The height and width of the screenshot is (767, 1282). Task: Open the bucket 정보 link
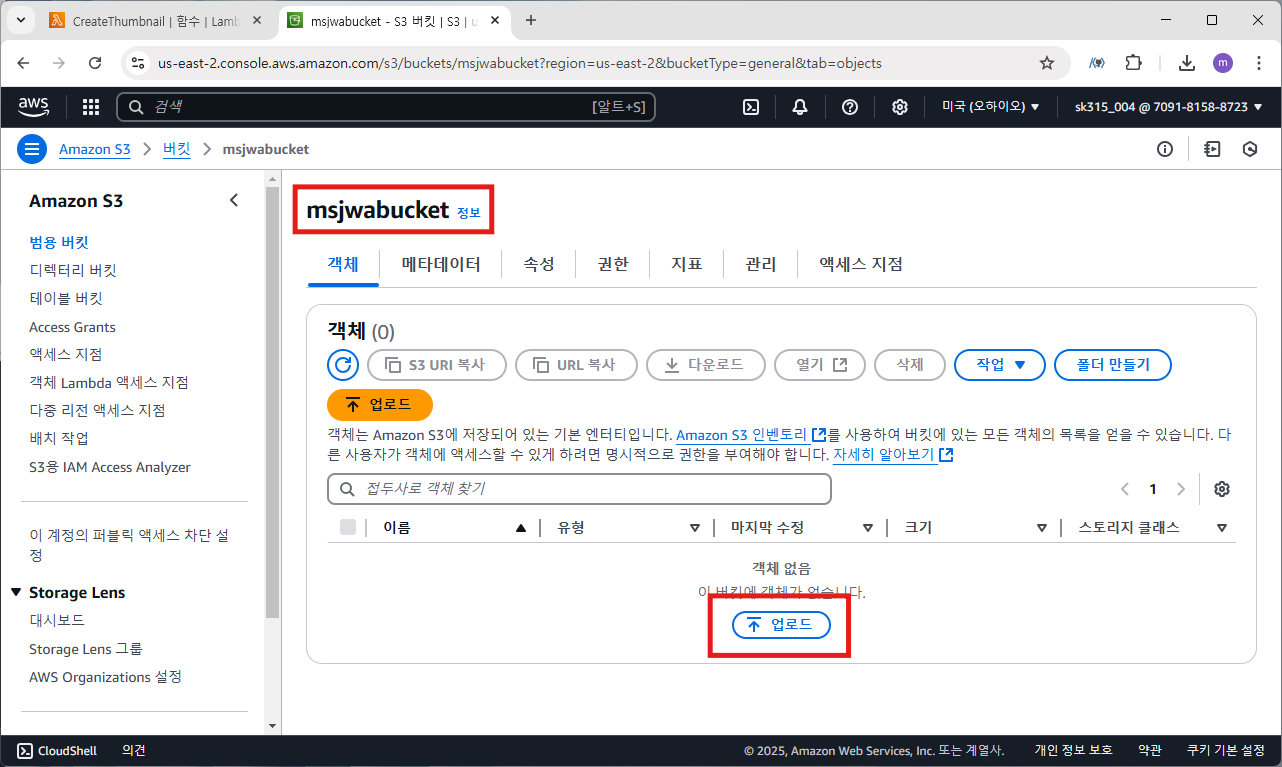click(x=469, y=213)
